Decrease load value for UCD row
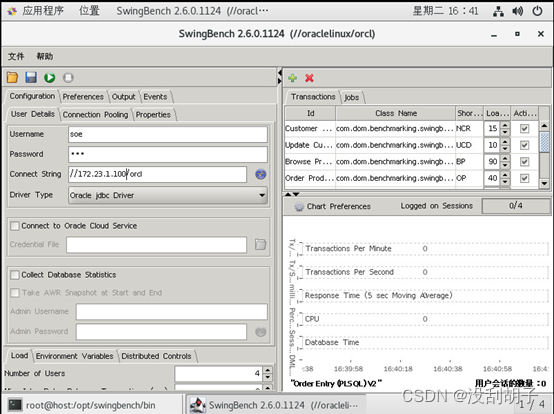 [x=505, y=149]
